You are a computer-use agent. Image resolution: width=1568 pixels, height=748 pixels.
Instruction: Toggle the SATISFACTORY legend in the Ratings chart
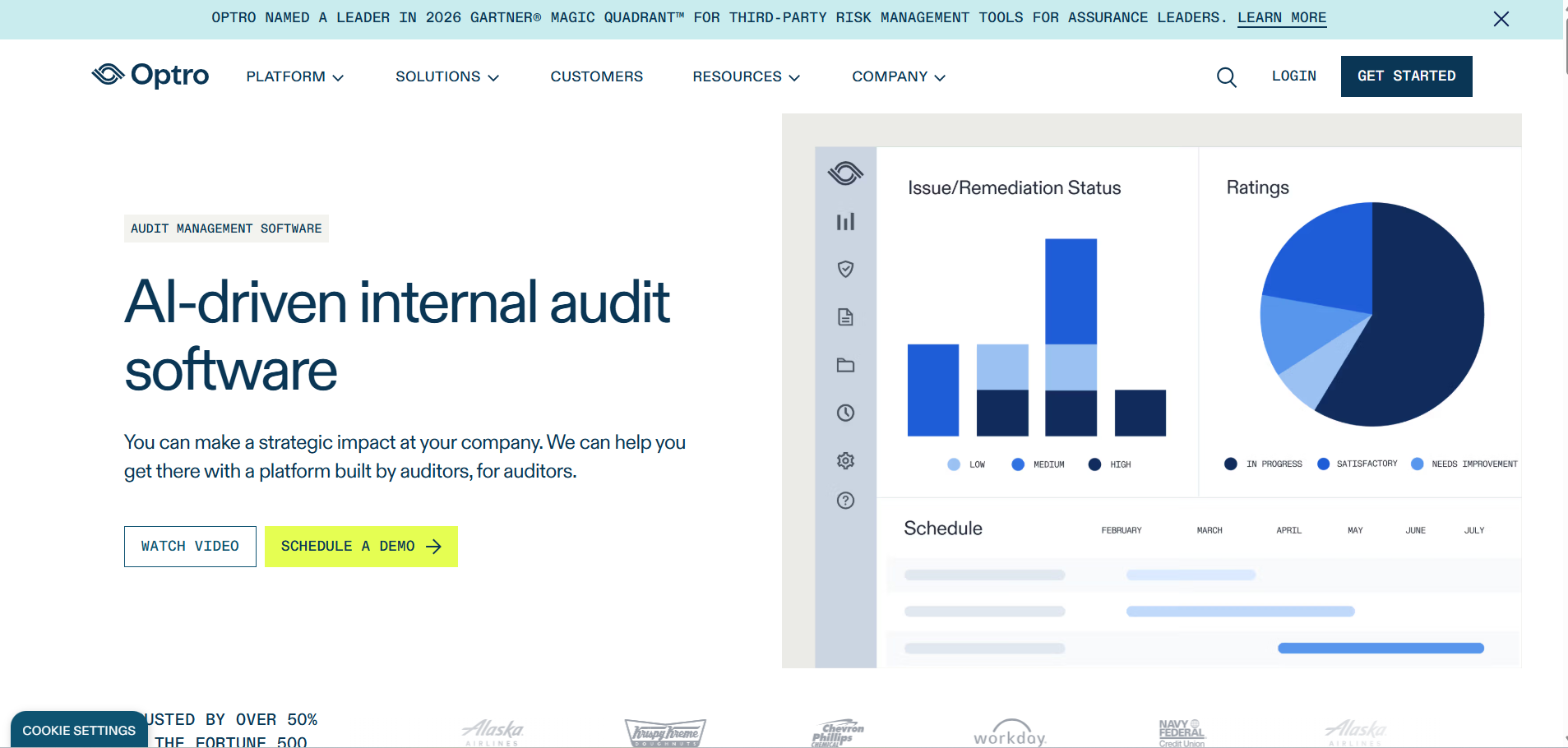pyautogui.click(x=1323, y=464)
